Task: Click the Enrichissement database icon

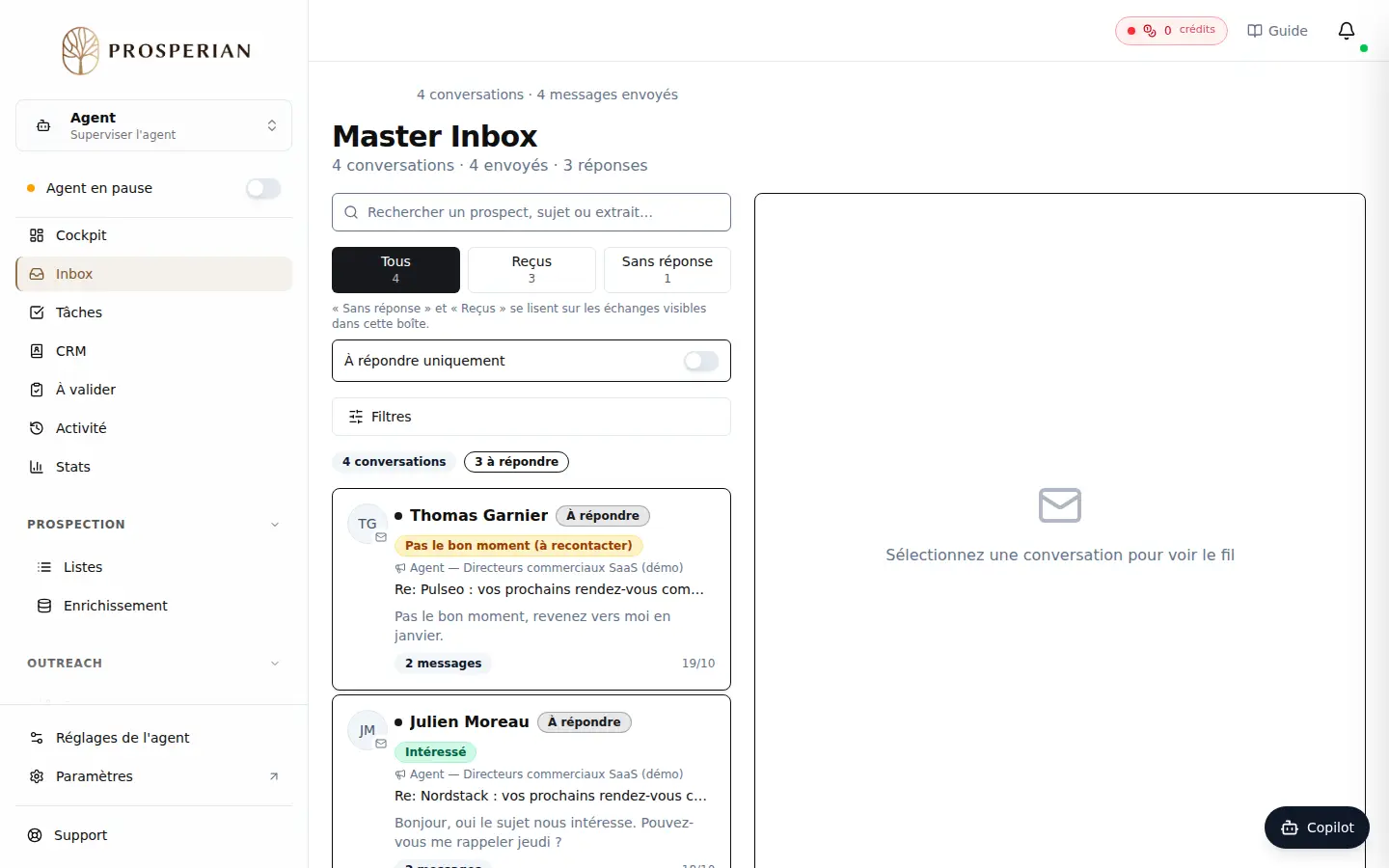Action: 44,606
